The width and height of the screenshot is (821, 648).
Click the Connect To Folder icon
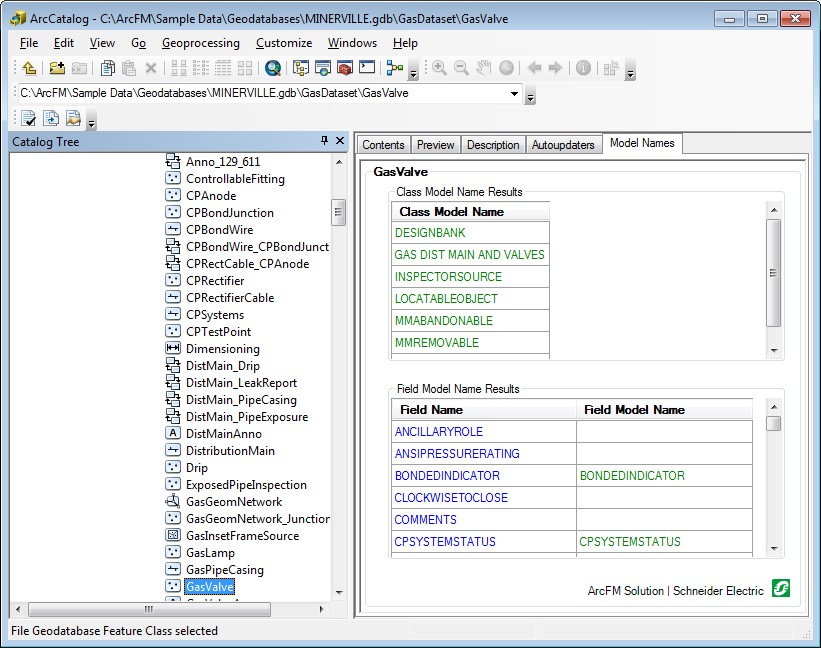(x=57, y=68)
